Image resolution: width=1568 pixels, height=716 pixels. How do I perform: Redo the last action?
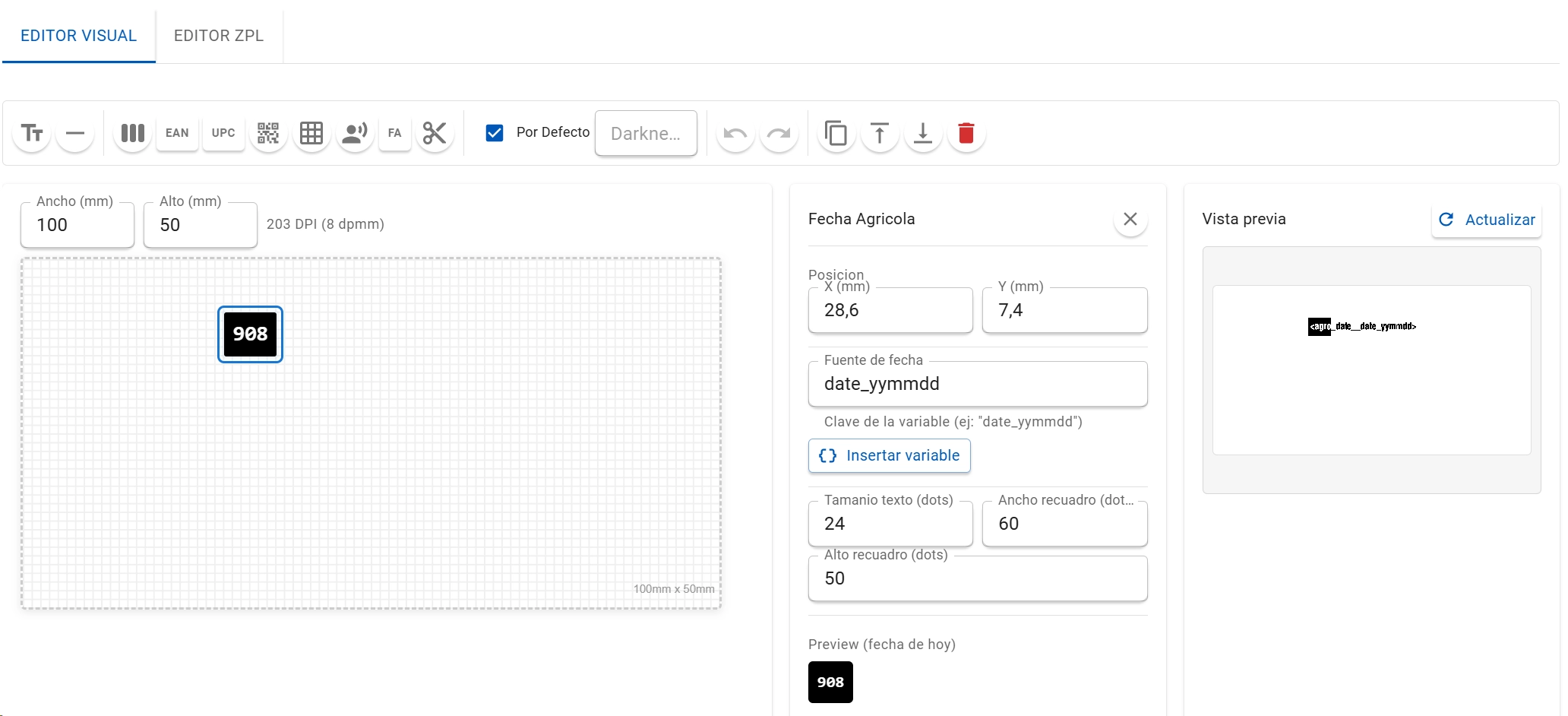tap(779, 133)
